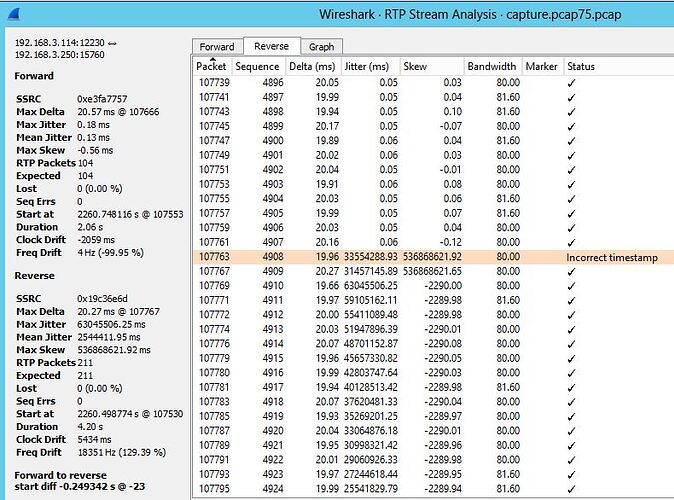This screenshot has height=500, width=674.
Task: Click jitter value 48701152.87
Action: tap(371, 344)
